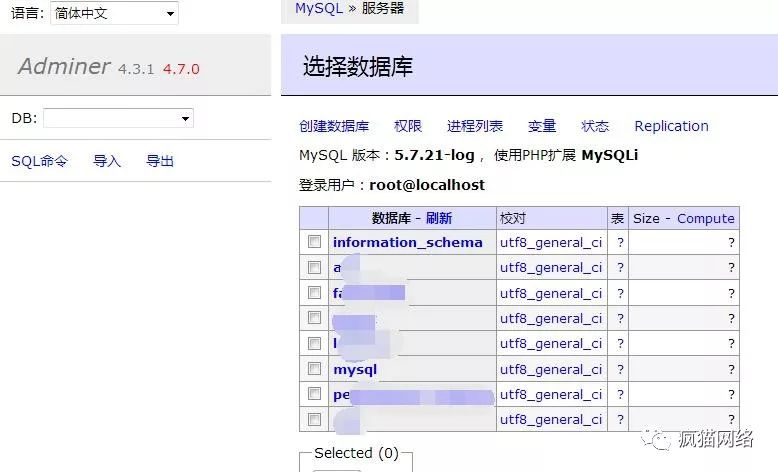This screenshot has height=472, width=778.
Task: Open the 状态 status link
Action: (594, 126)
